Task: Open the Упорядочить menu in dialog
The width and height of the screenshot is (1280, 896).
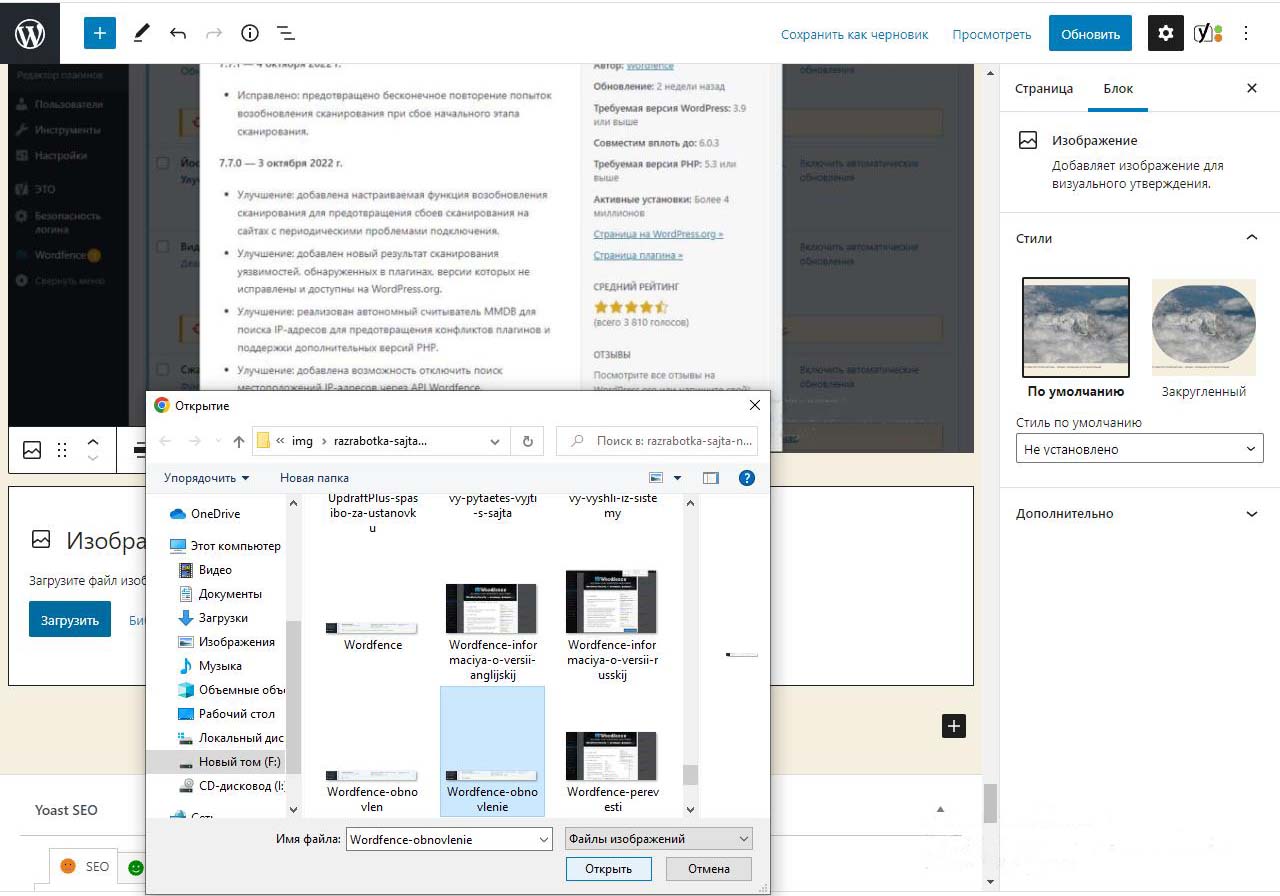Action: [206, 478]
